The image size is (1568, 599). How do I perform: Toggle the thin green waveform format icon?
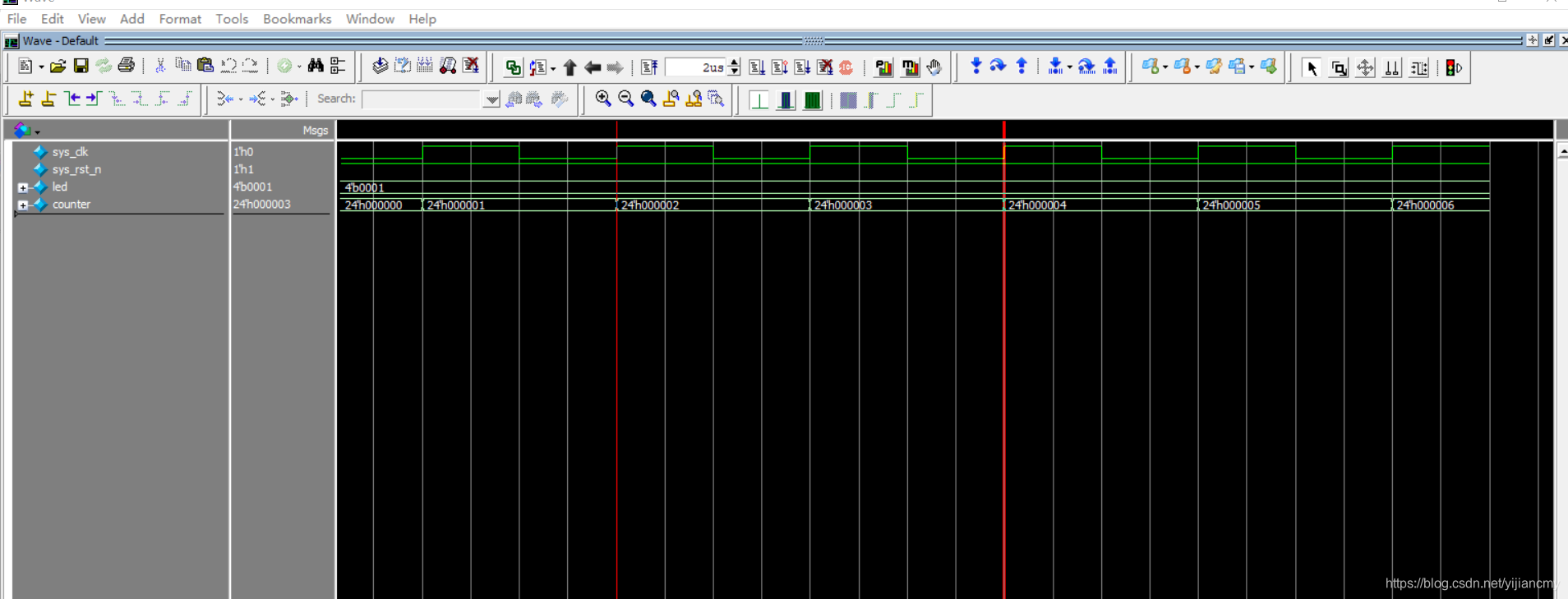coord(759,100)
